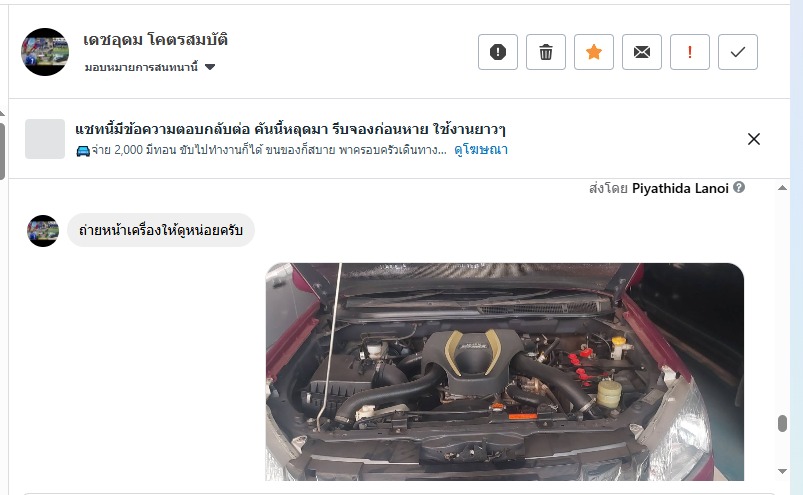Click the ad thumbnail placeholder in banner

pos(45,139)
